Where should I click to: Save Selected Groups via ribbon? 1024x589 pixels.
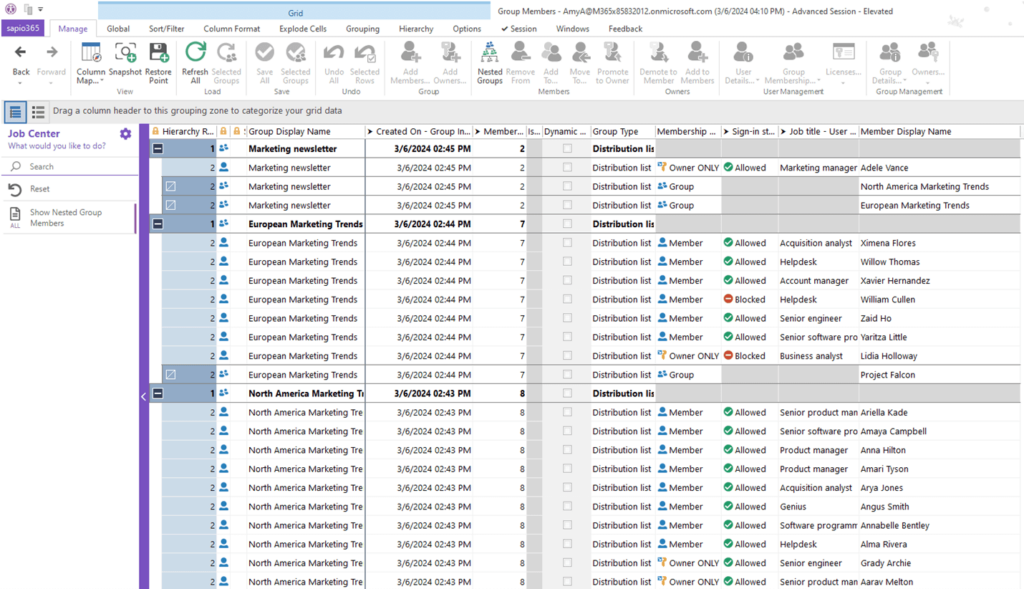295,63
